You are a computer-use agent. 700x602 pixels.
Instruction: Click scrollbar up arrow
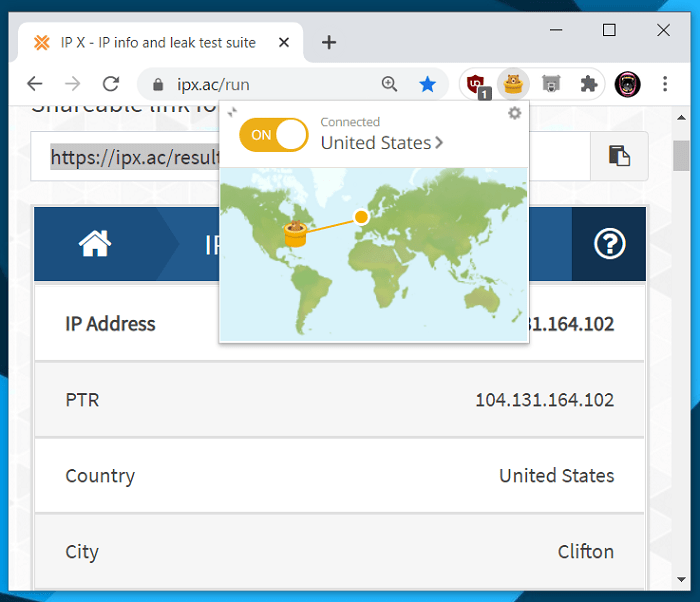pyautogui.click(x=681, y=118)
